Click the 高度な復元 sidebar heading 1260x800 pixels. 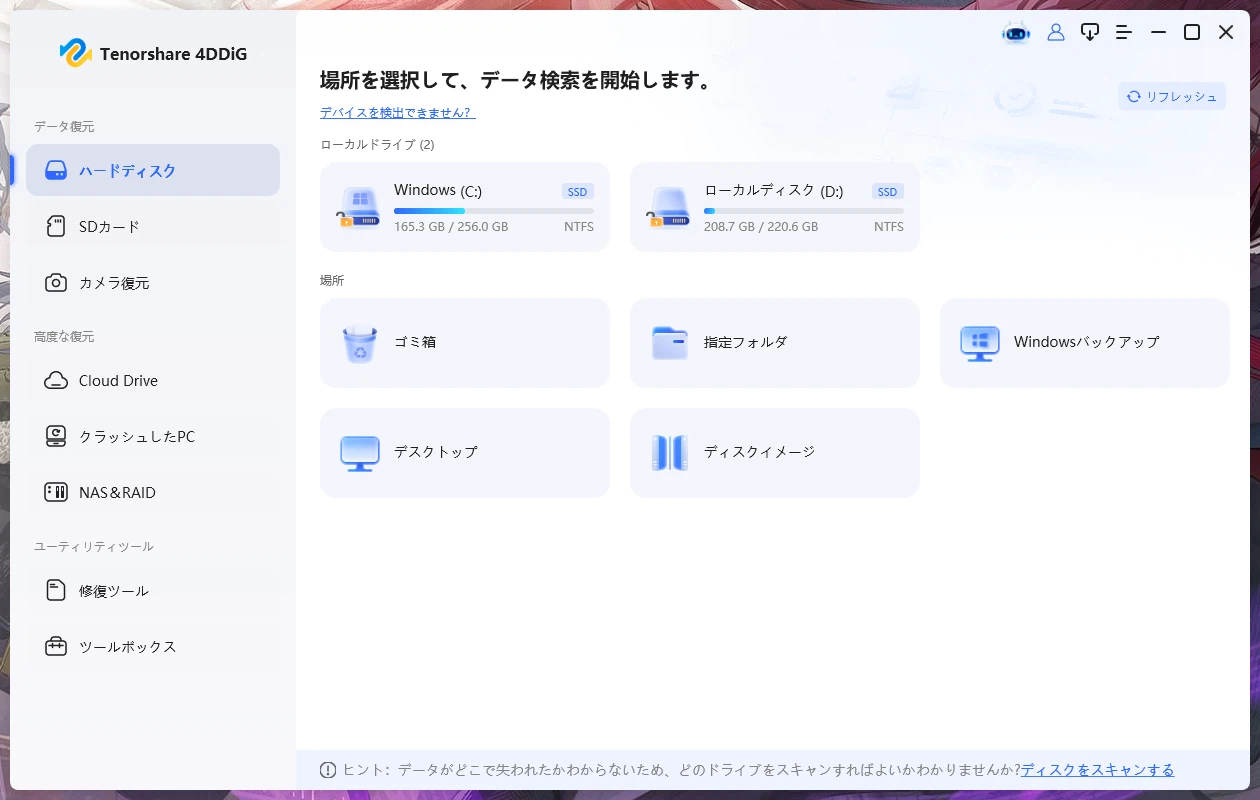[64, 337]
